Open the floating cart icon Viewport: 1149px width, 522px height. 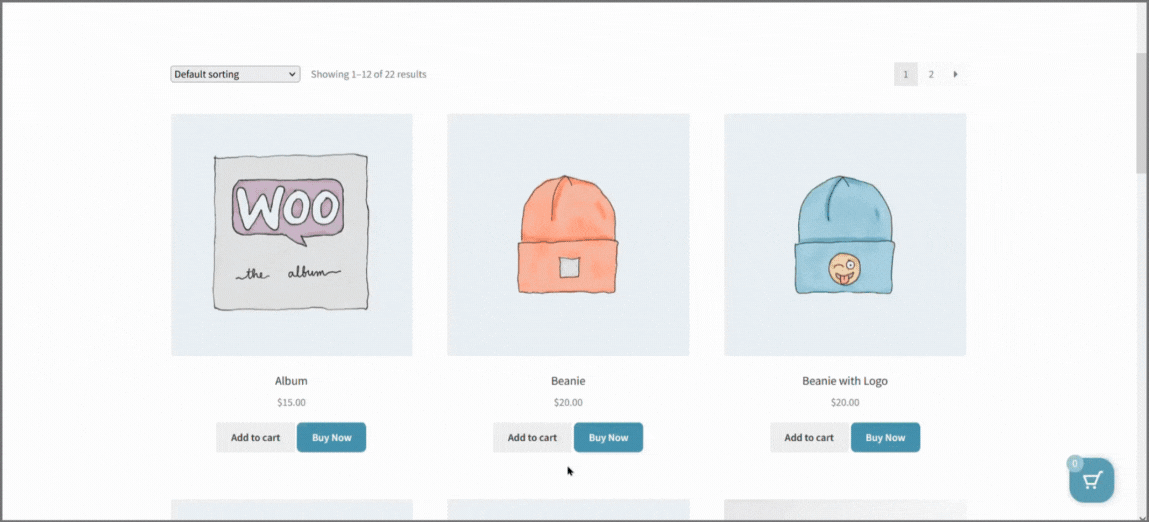1091,480
